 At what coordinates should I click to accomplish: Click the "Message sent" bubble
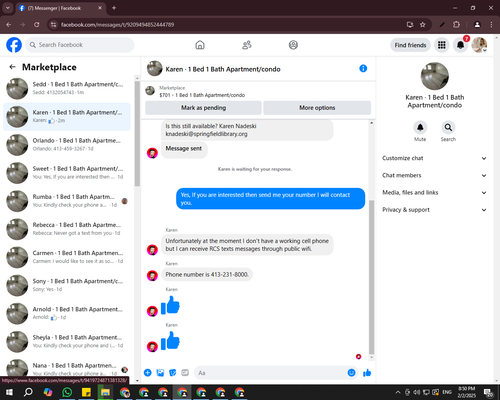point(184,149)
